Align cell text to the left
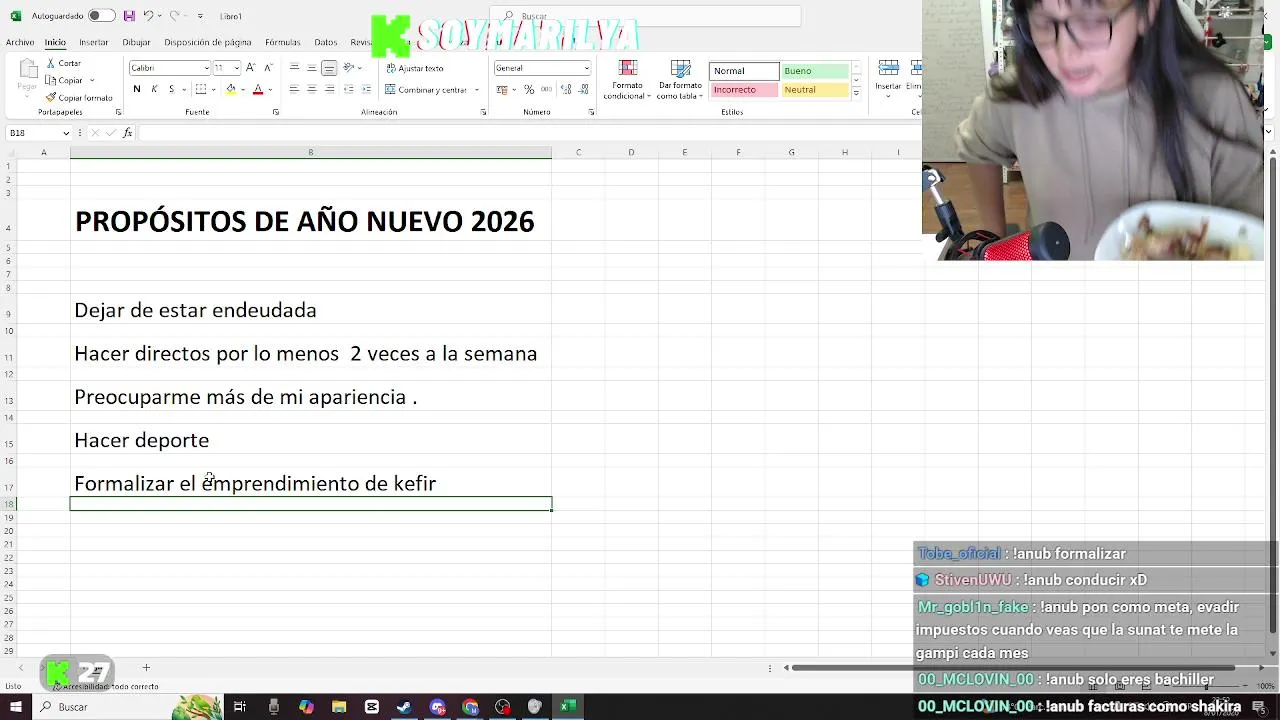Screen dimensions: 1280x720 coord(294,89)
